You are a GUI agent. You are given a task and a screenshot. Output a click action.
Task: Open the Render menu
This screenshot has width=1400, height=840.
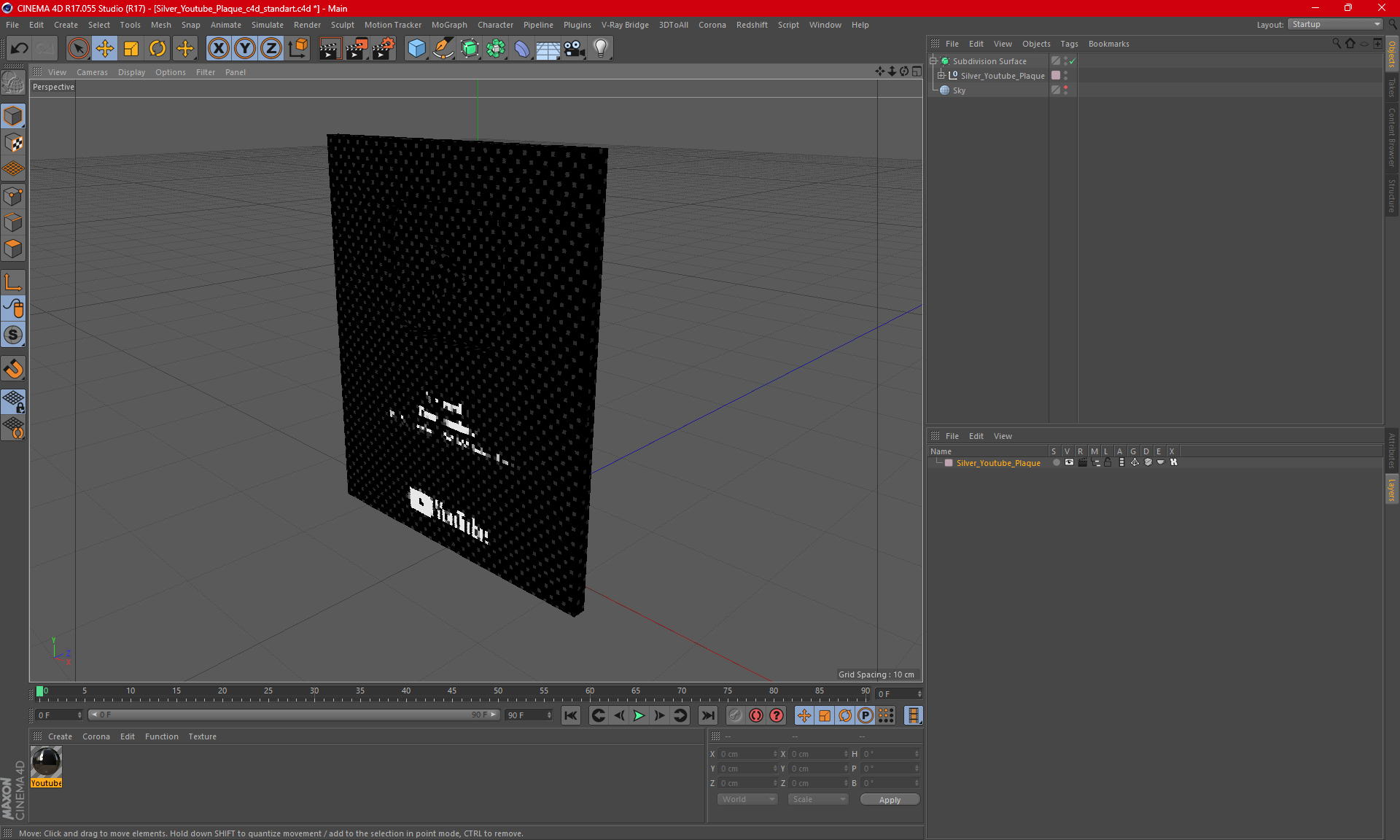(307, 25)
